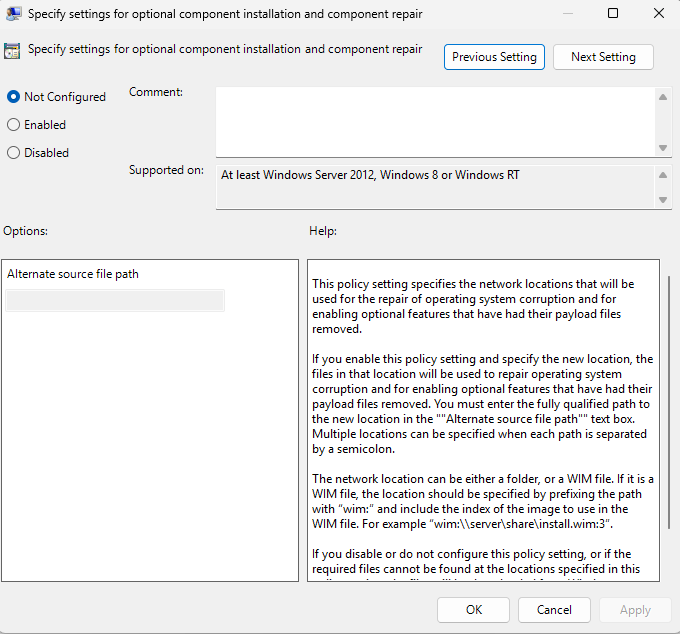Go to Previous Setting

[494, 57]
